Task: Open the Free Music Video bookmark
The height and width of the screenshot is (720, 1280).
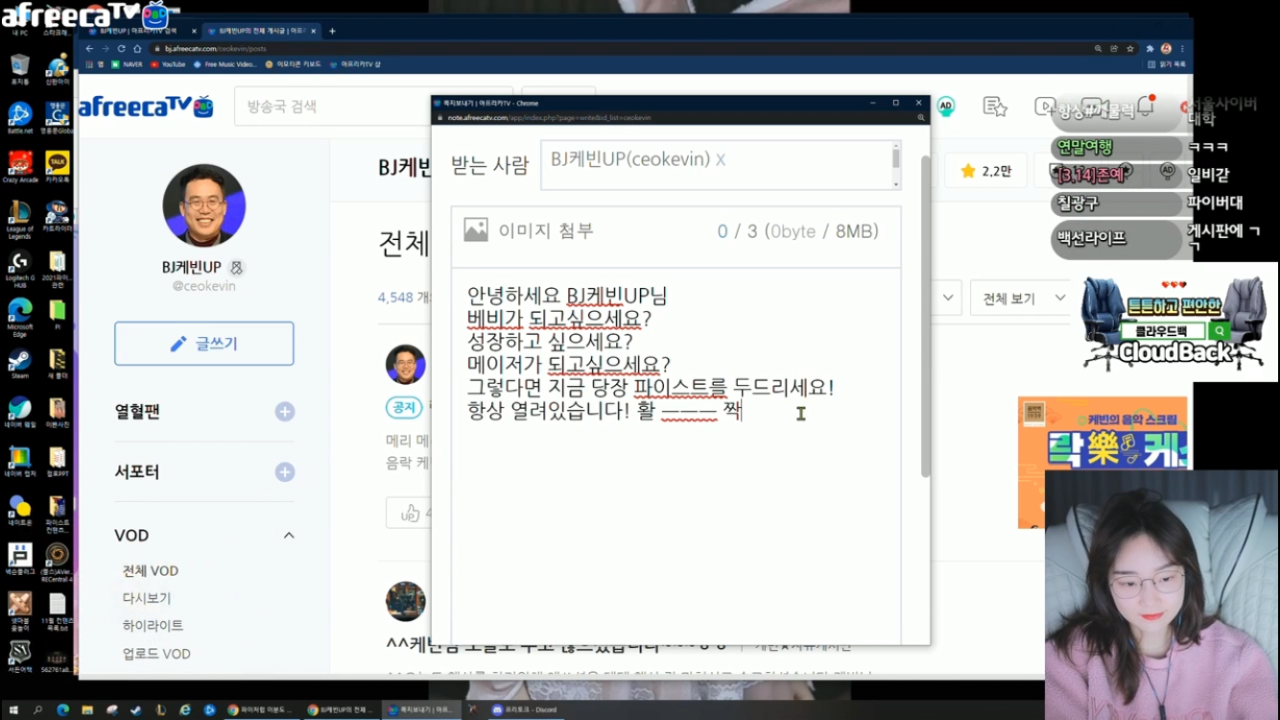Action: 225,64
